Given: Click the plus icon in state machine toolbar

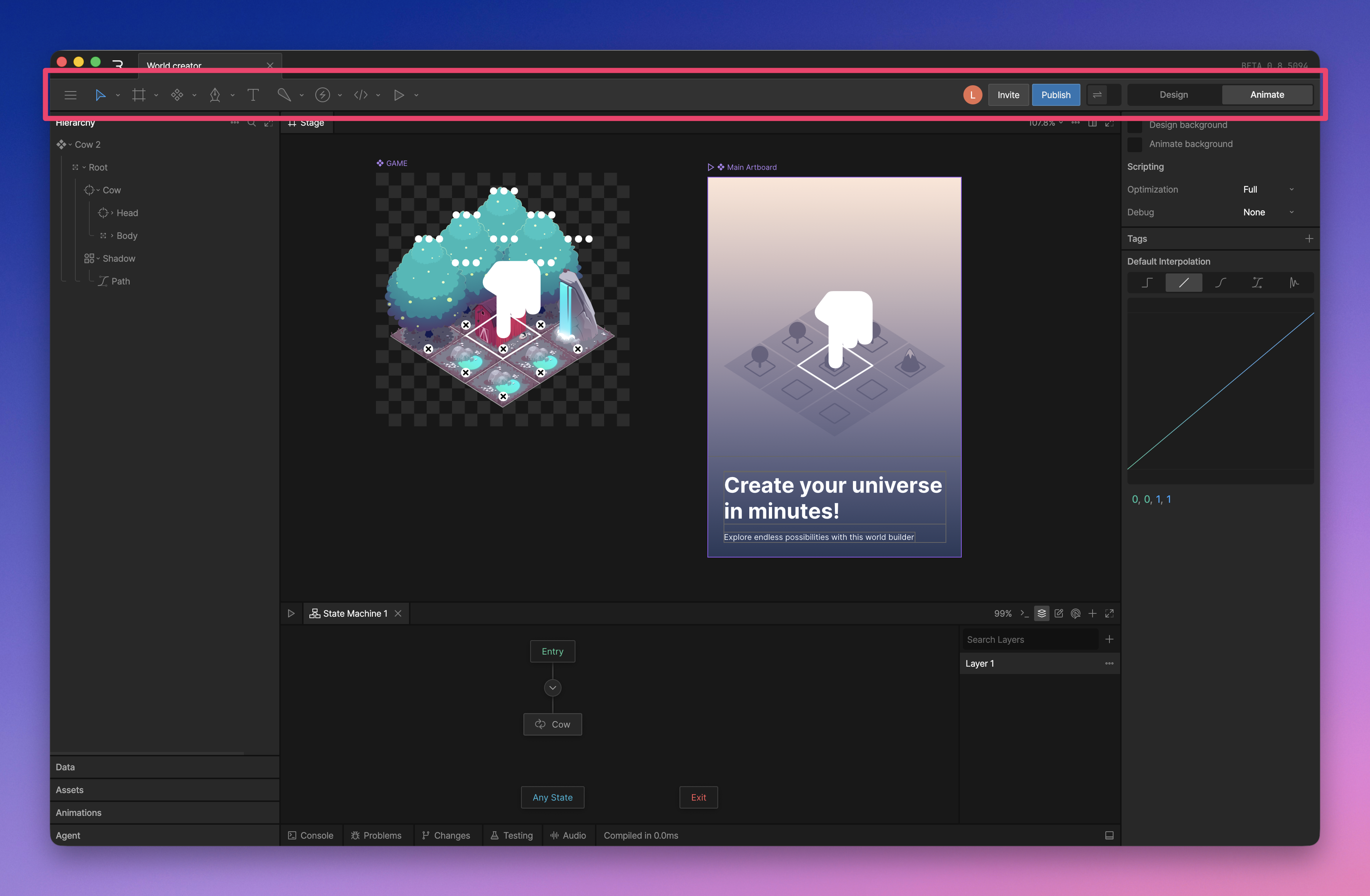Looking at the screenshot, I should pyautogui.click(x=1093, y=613).
